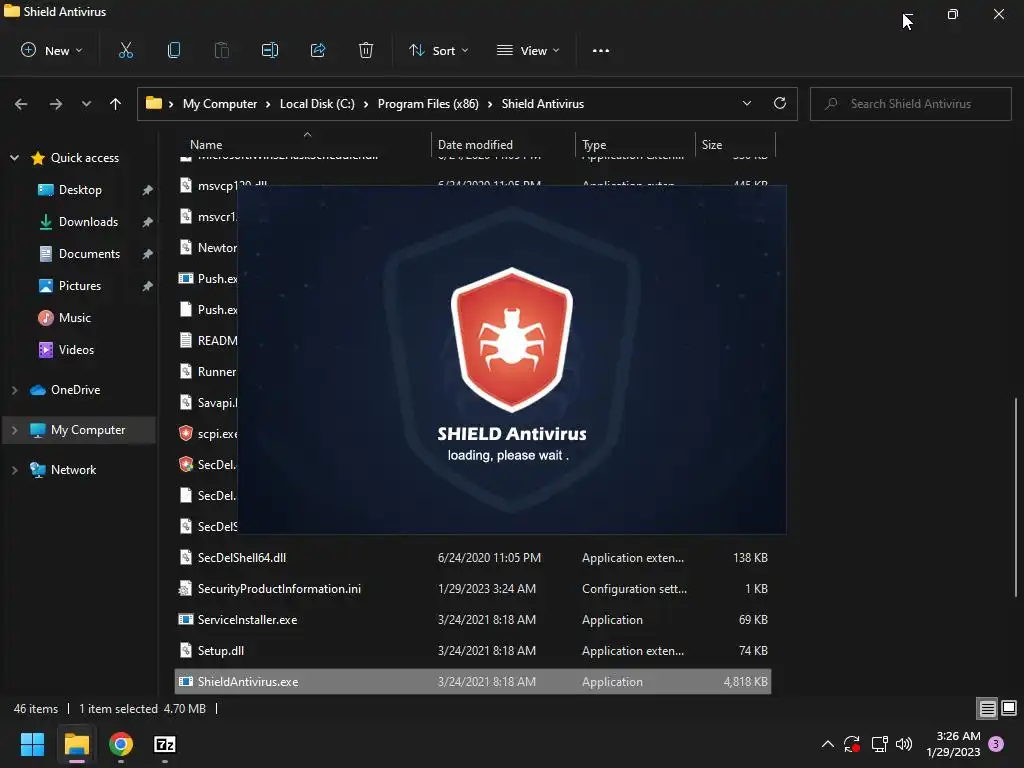Screen dimensions: 1024x768
Task: Click the file list vertical scrollbar
Action: tap(1016, 496)
